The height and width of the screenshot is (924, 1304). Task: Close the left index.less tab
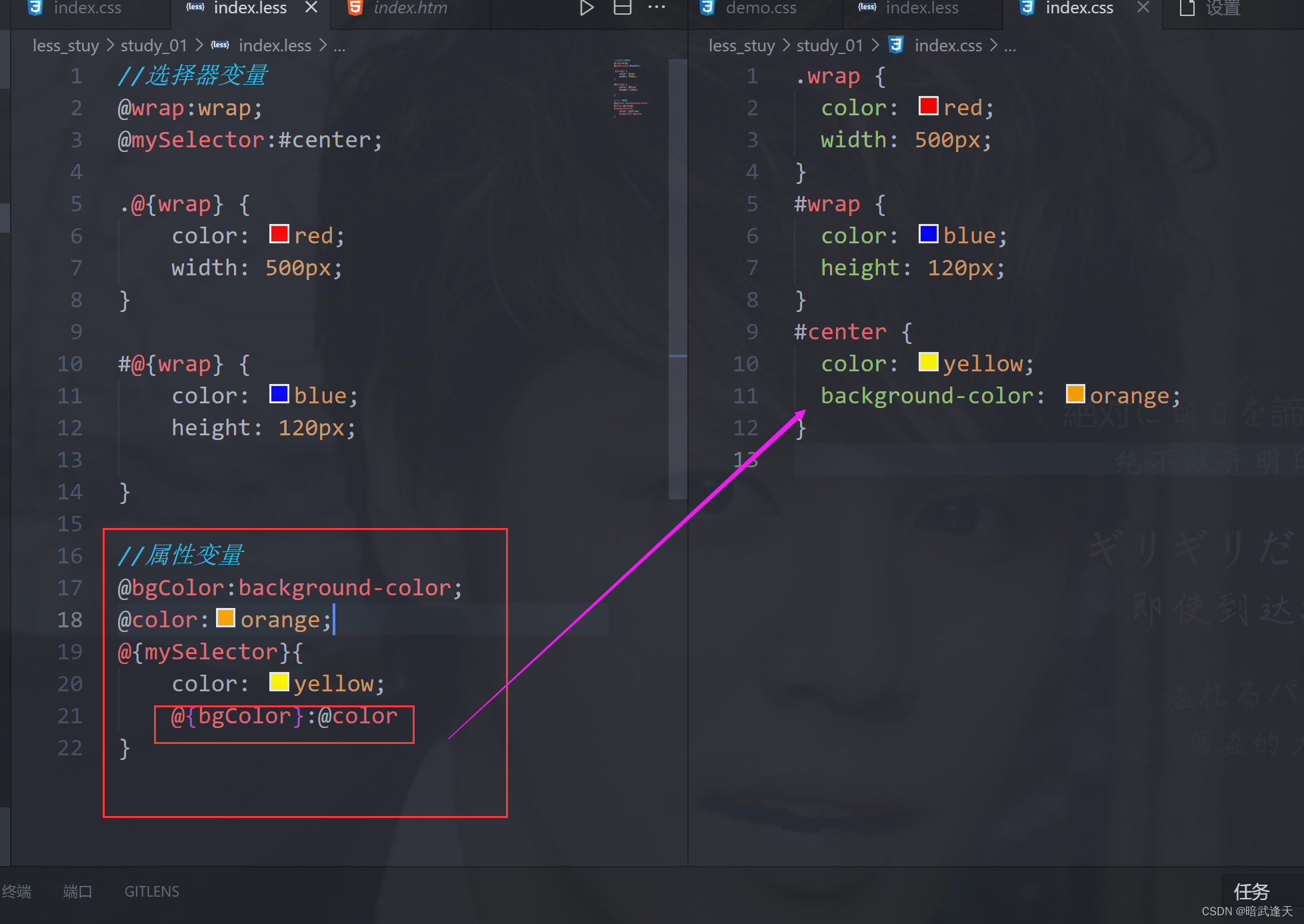click(311, 8)
